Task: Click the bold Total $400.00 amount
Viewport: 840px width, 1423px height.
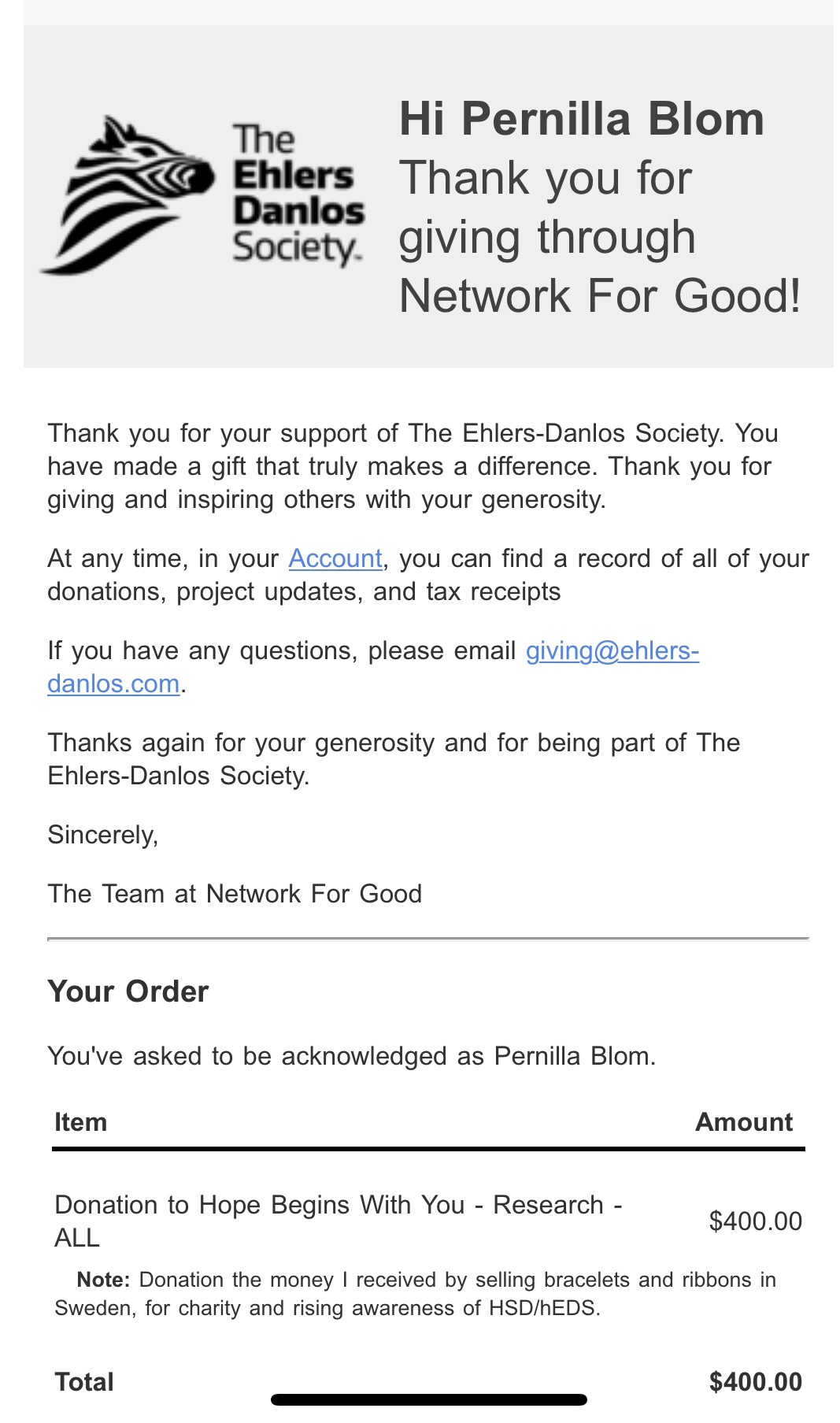Action: pyautogui.click(x=755, y=1382)
